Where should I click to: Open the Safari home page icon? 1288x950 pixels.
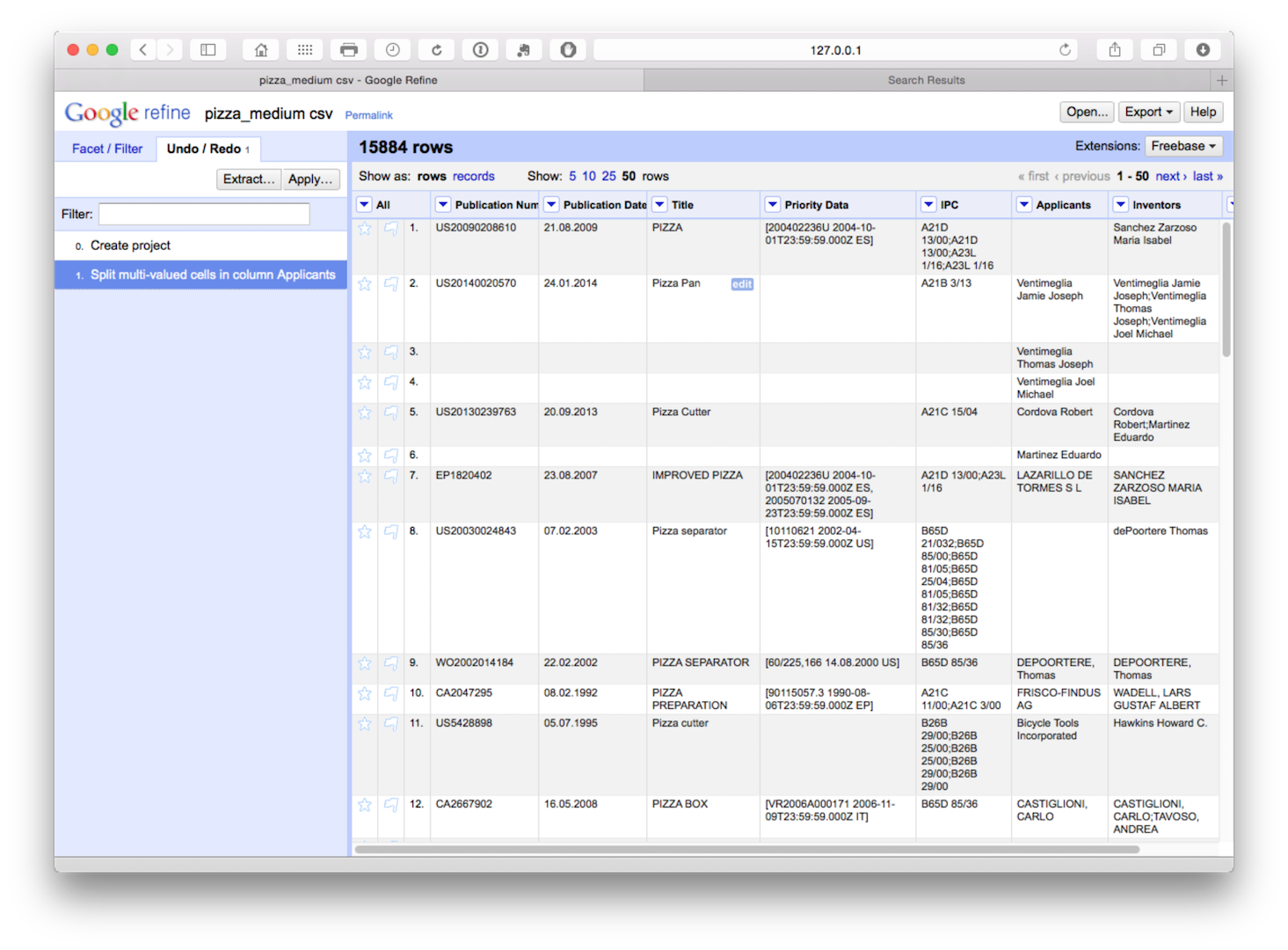261,50
